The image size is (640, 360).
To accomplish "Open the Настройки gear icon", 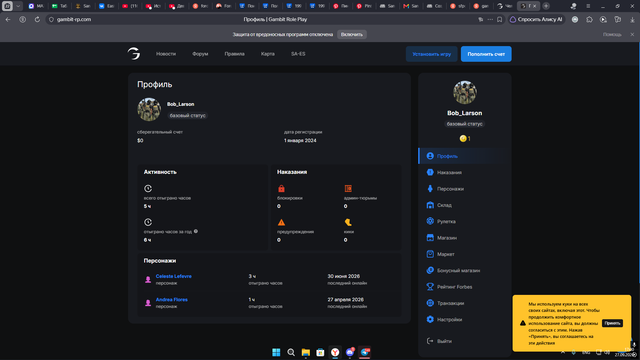I will (430, 319).
